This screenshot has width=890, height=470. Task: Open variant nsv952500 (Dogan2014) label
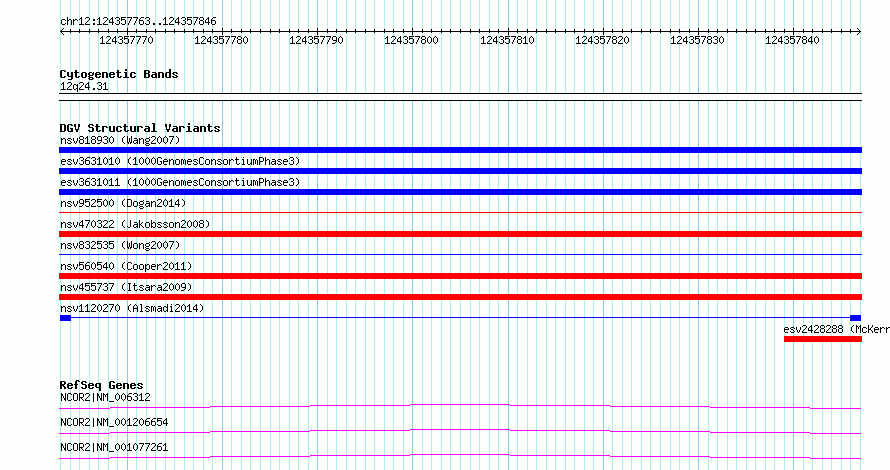pos(123,203)
